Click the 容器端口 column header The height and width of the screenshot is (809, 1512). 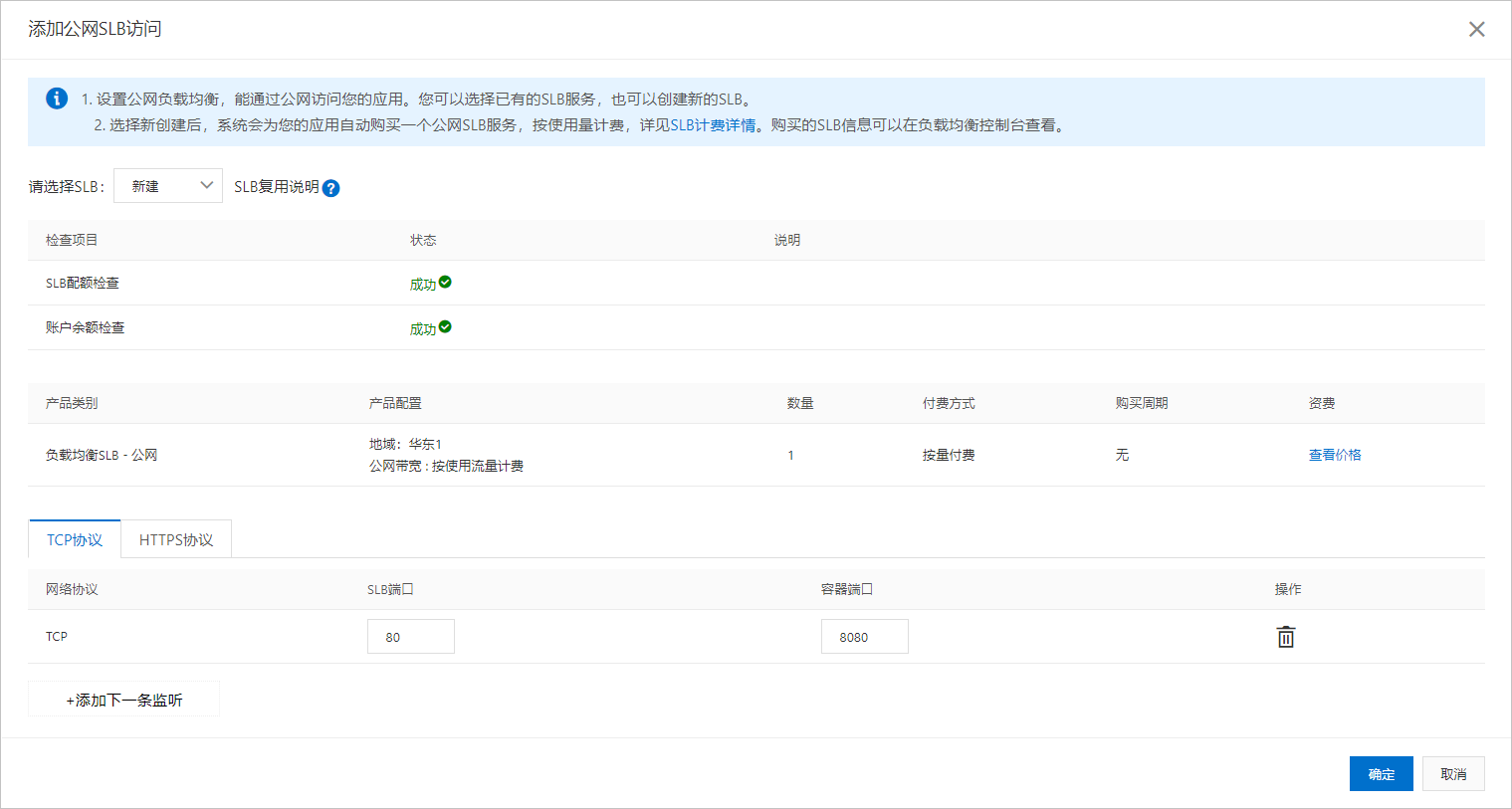coord(847,589)
